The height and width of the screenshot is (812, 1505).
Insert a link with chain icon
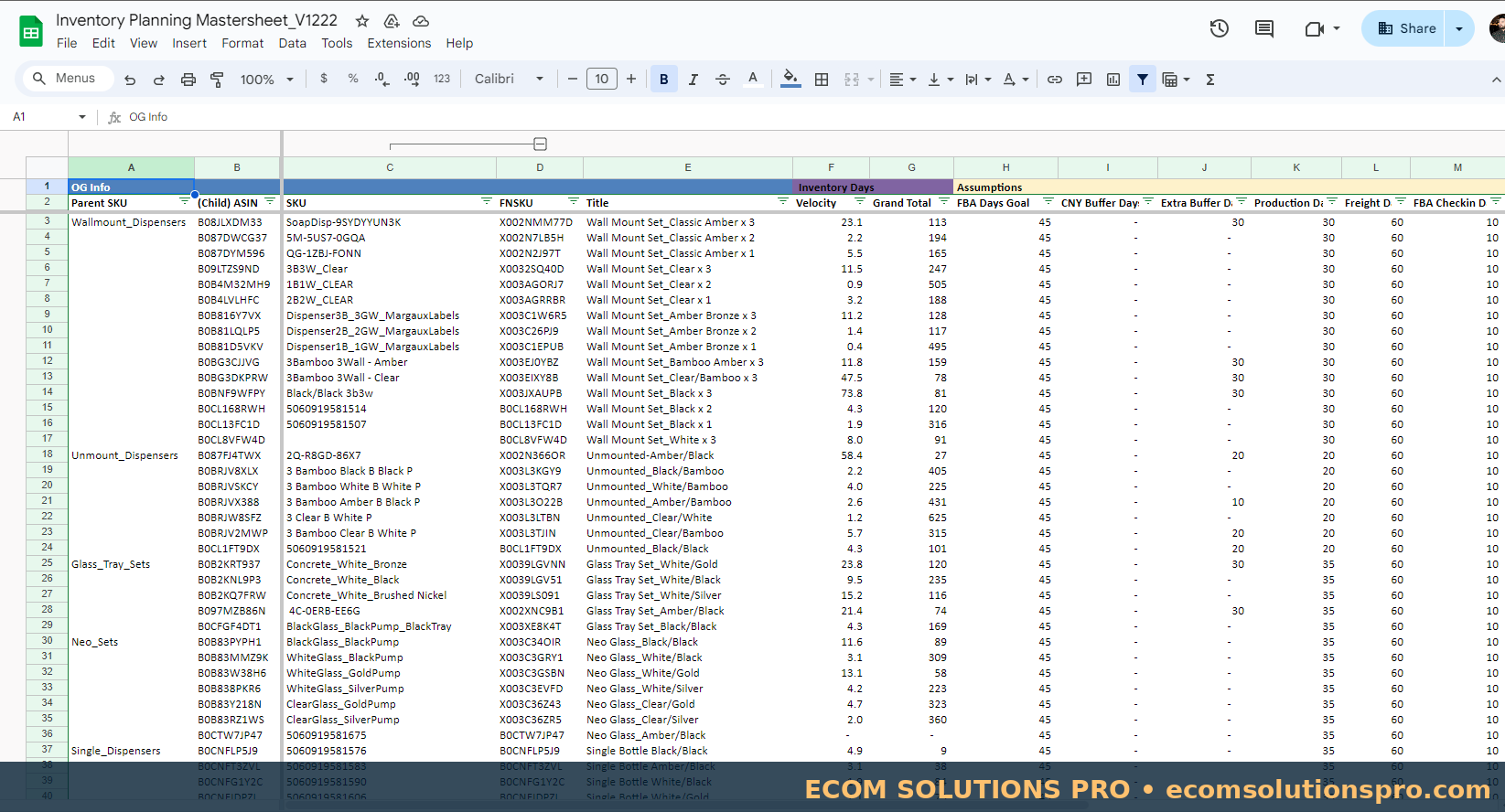pyautogui.click(x=1055, y=80)
